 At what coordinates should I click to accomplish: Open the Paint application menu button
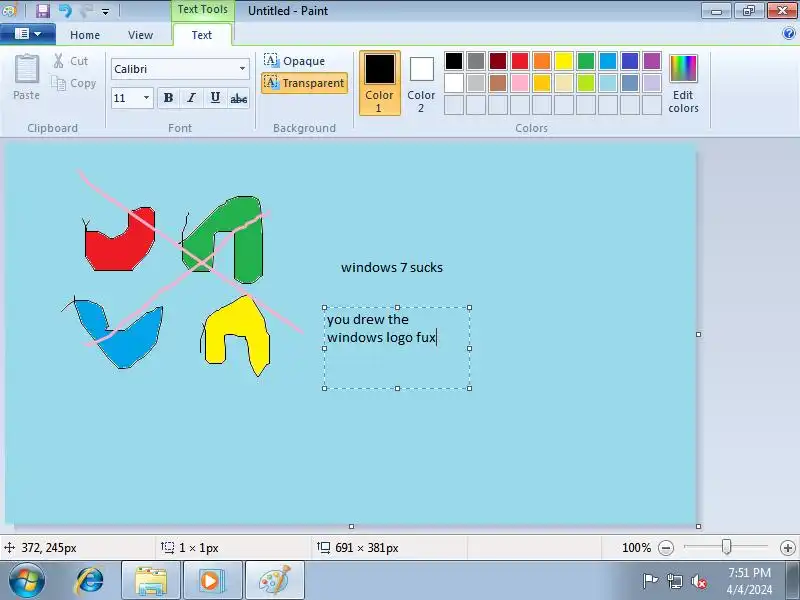coord(28,34)
